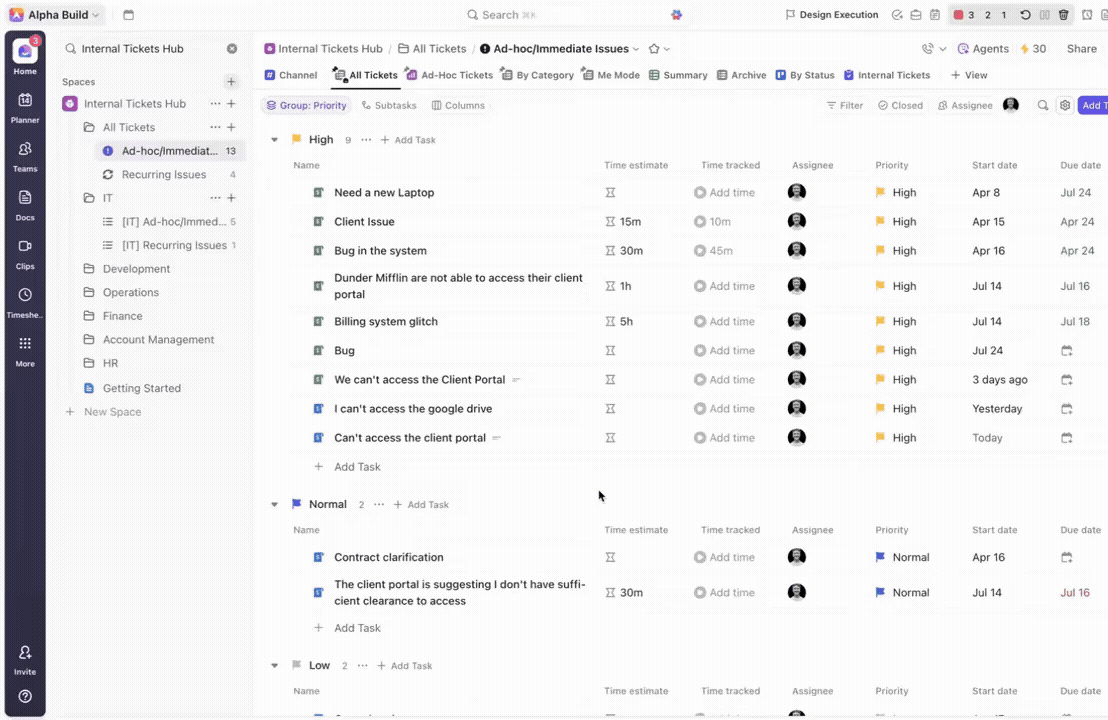Open Docs in the left sidebar

pyautogui.click(x=25, y=203)
